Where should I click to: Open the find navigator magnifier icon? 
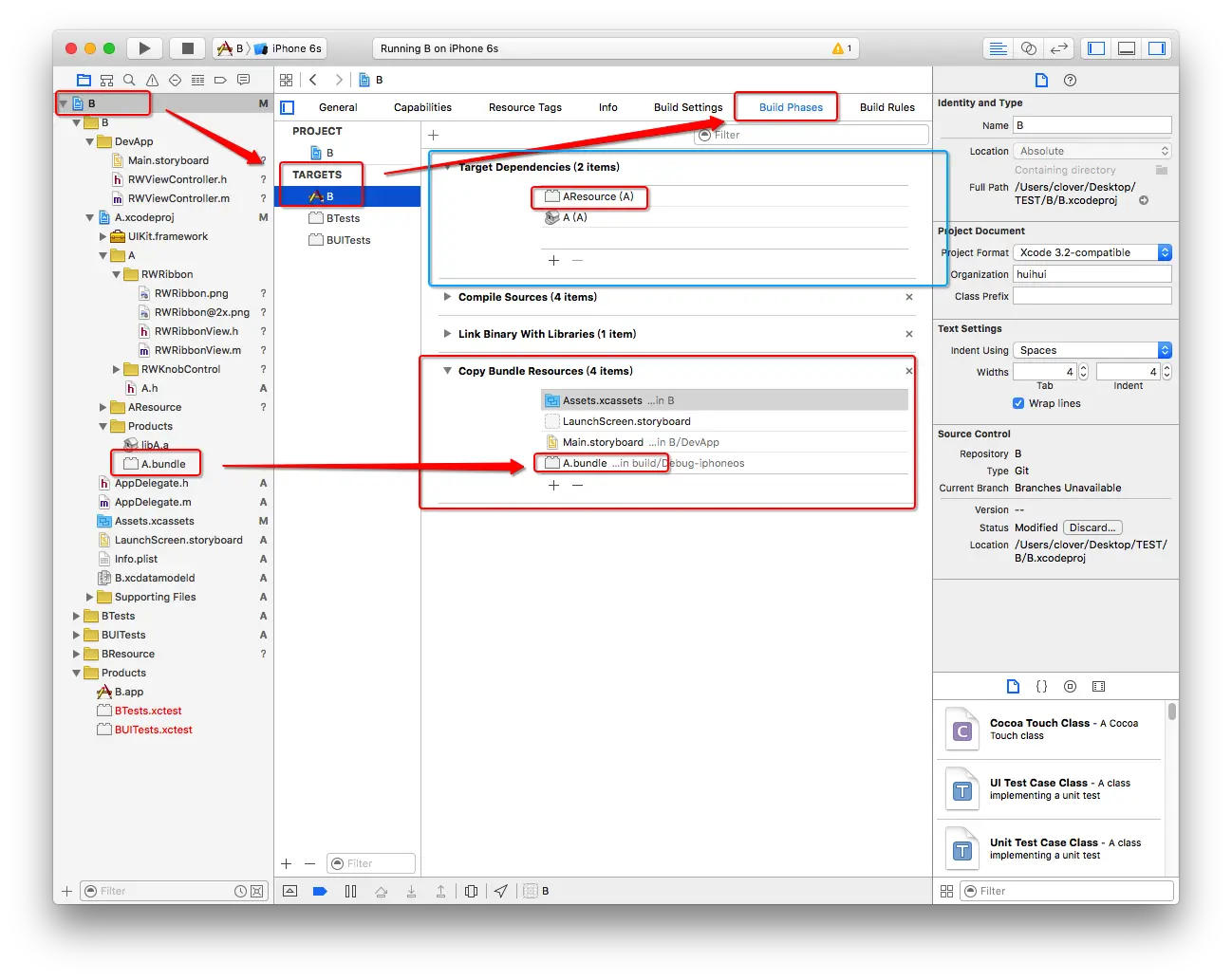pyautogui.click(x=129, y=81)
